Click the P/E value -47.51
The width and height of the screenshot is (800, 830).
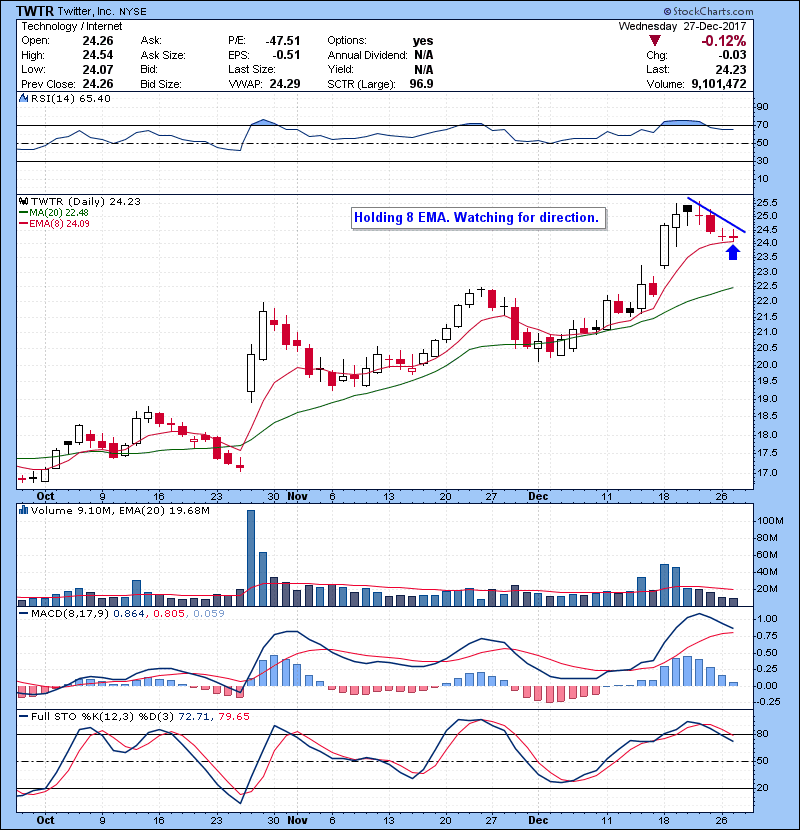(x=283, y=41)
